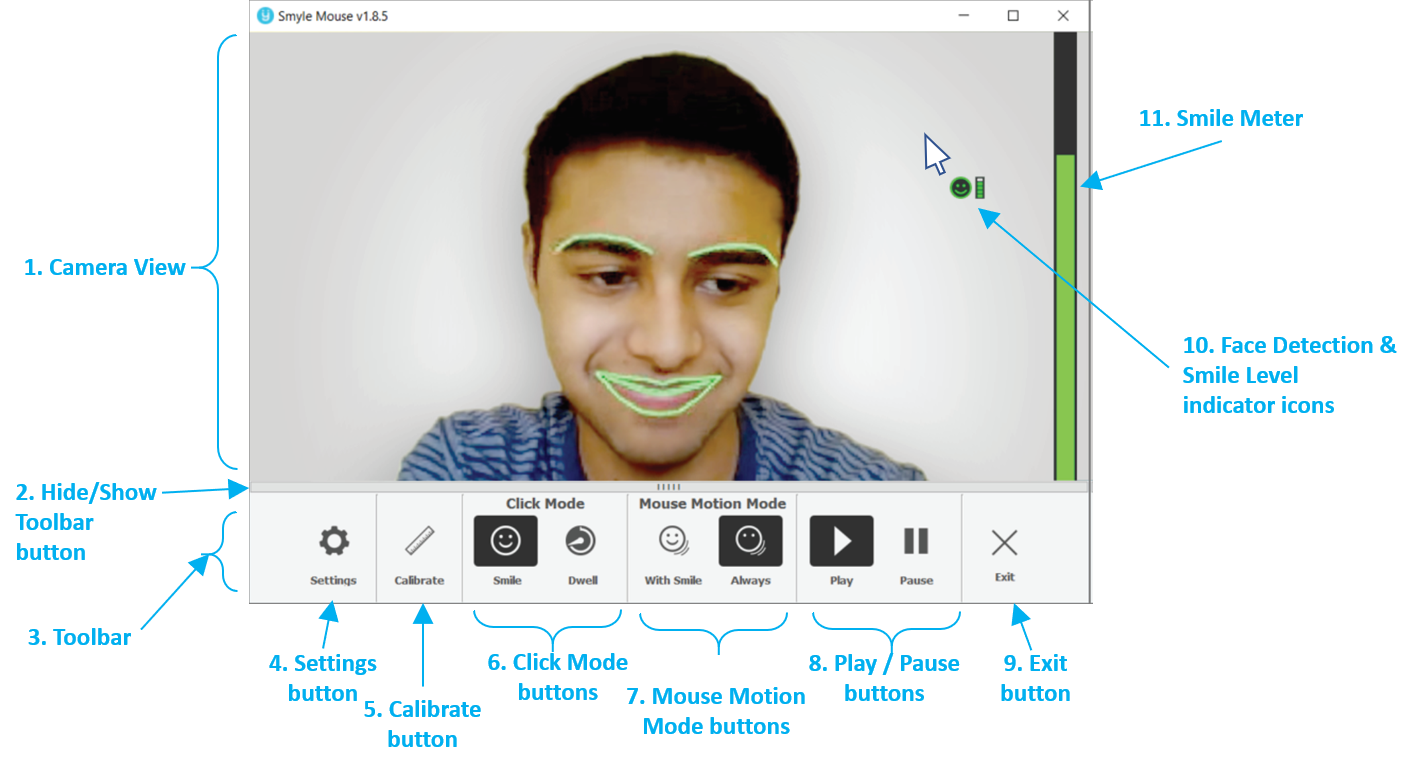The height and width of the screenshot is (769, 1416).
Task: Exit the application via the Exit button
Action: tap(1004, 543)
